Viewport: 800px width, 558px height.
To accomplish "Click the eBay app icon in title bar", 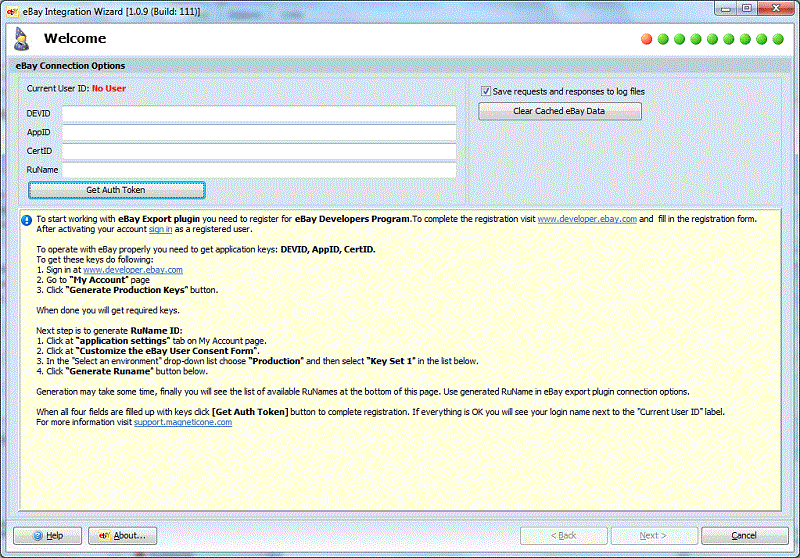I will click(12, 11).
